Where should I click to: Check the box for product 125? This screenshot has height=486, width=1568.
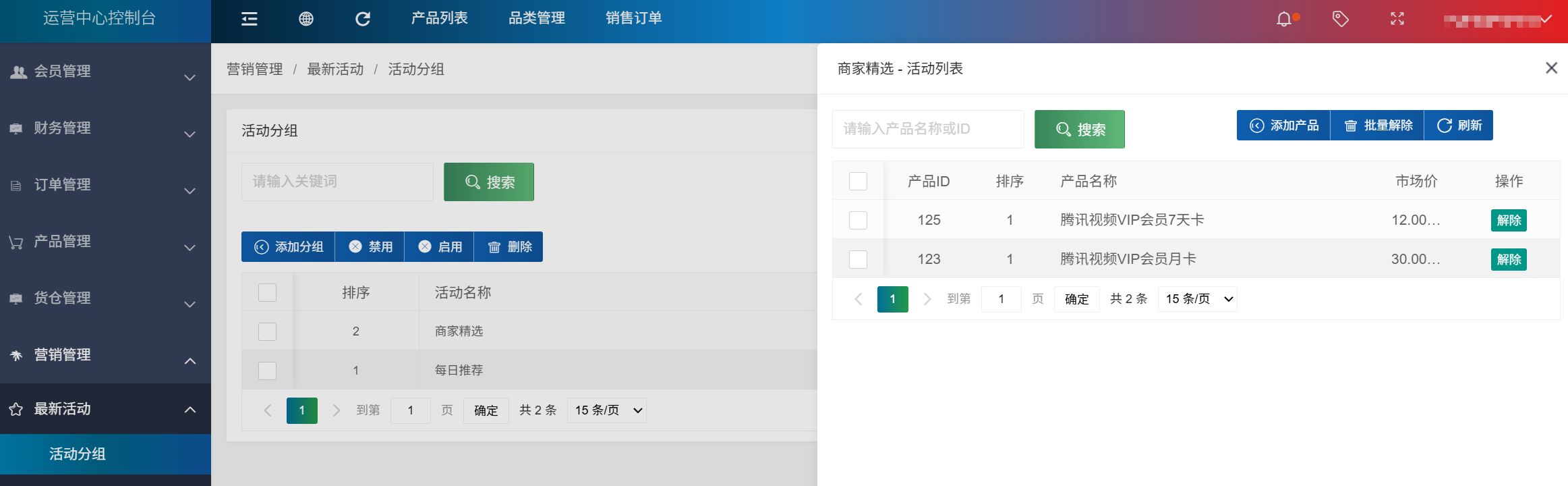(x=858, y=220)
